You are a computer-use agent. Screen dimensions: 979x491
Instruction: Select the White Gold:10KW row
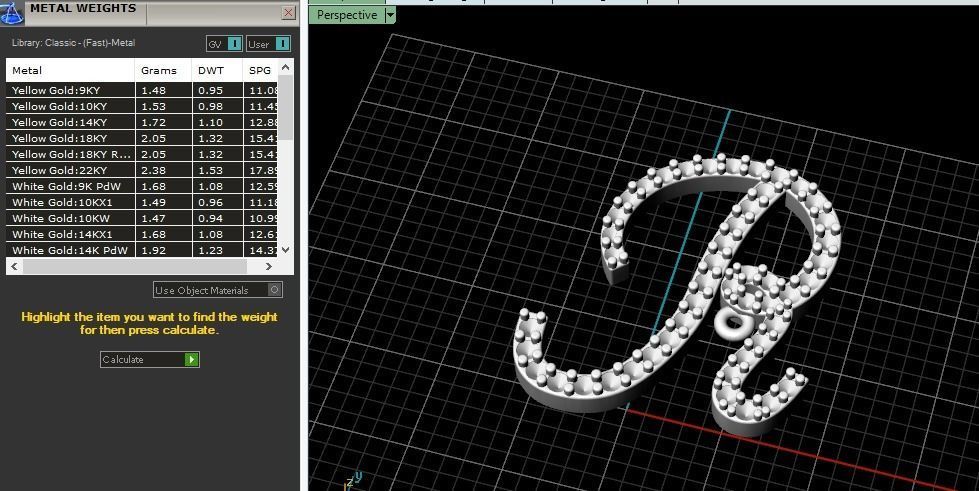coord(142,218)
